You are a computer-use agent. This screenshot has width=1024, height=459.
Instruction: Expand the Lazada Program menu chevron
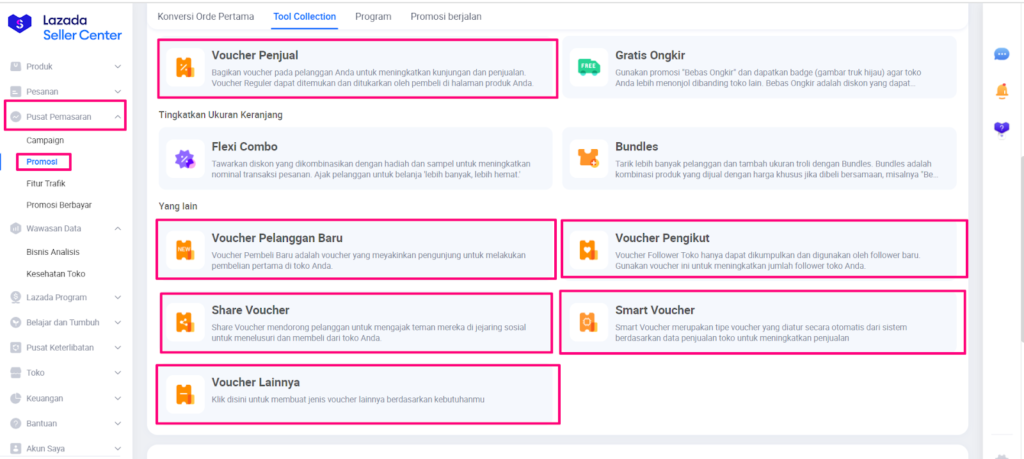pyautogui.click(x=118, y=297)
